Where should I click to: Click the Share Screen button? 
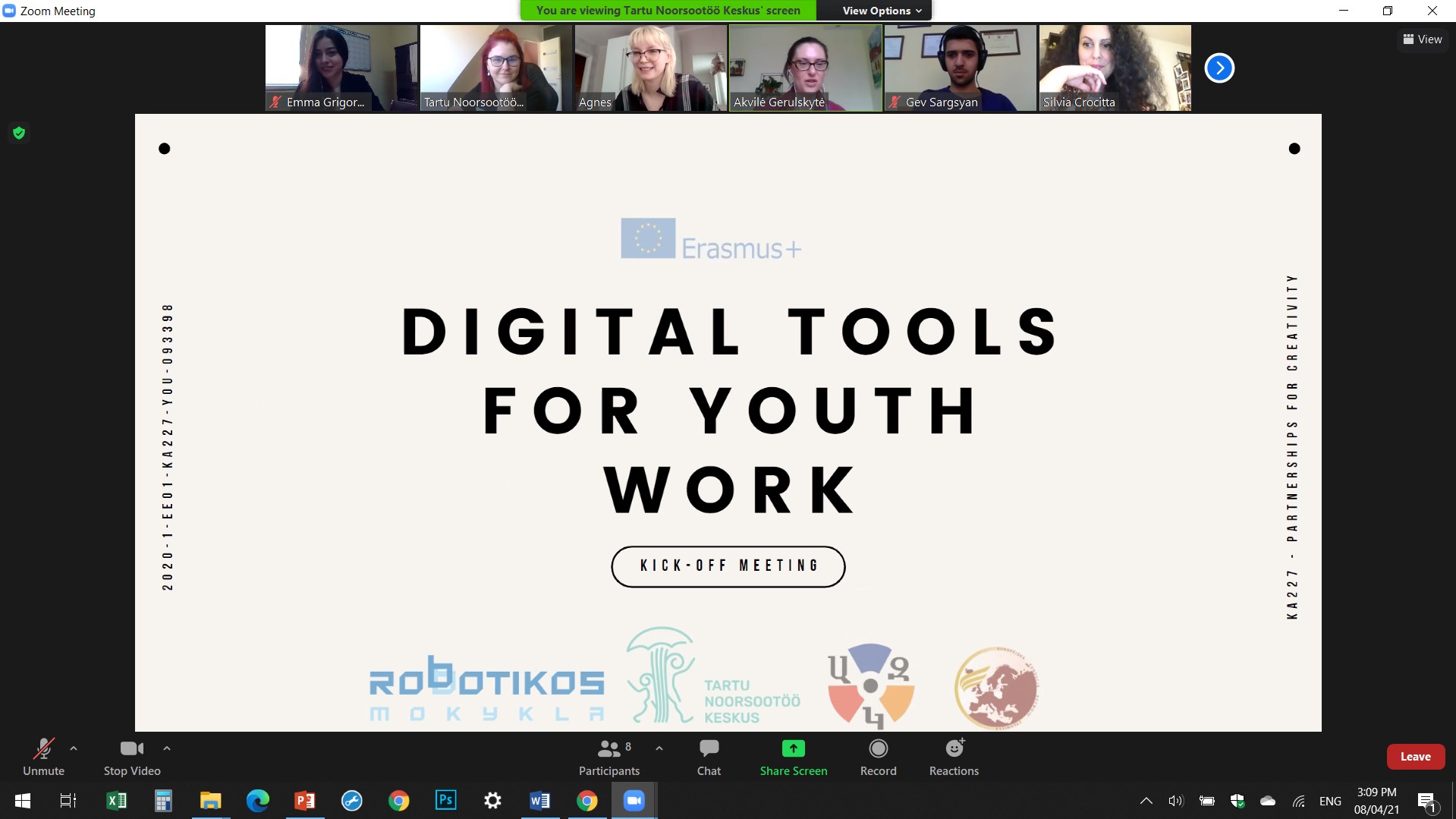(x=794, y=757)
